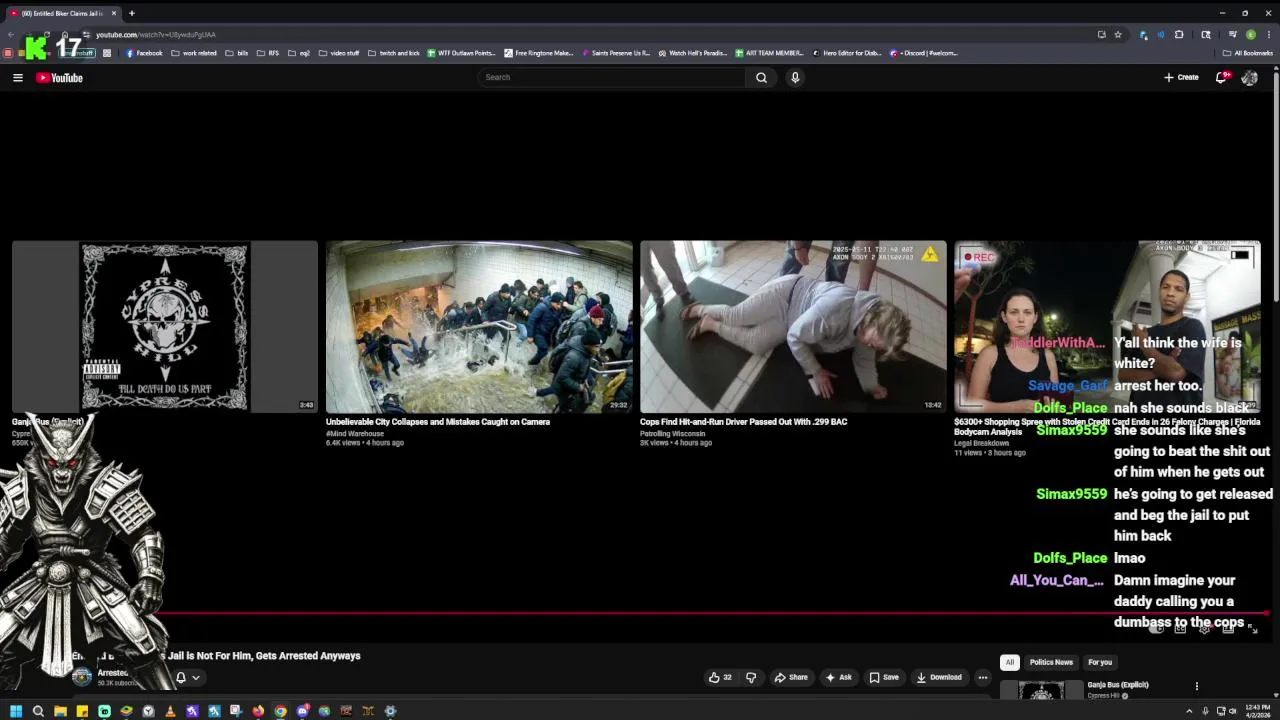Open the video stuff bookmarks folder
The height and width of the screenshot is (720, 1280).
[338, 53]
